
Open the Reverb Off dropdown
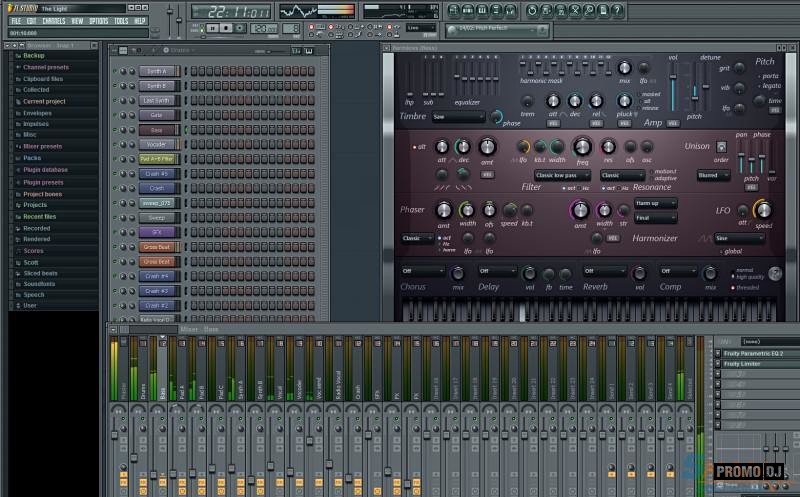[605, 271]
